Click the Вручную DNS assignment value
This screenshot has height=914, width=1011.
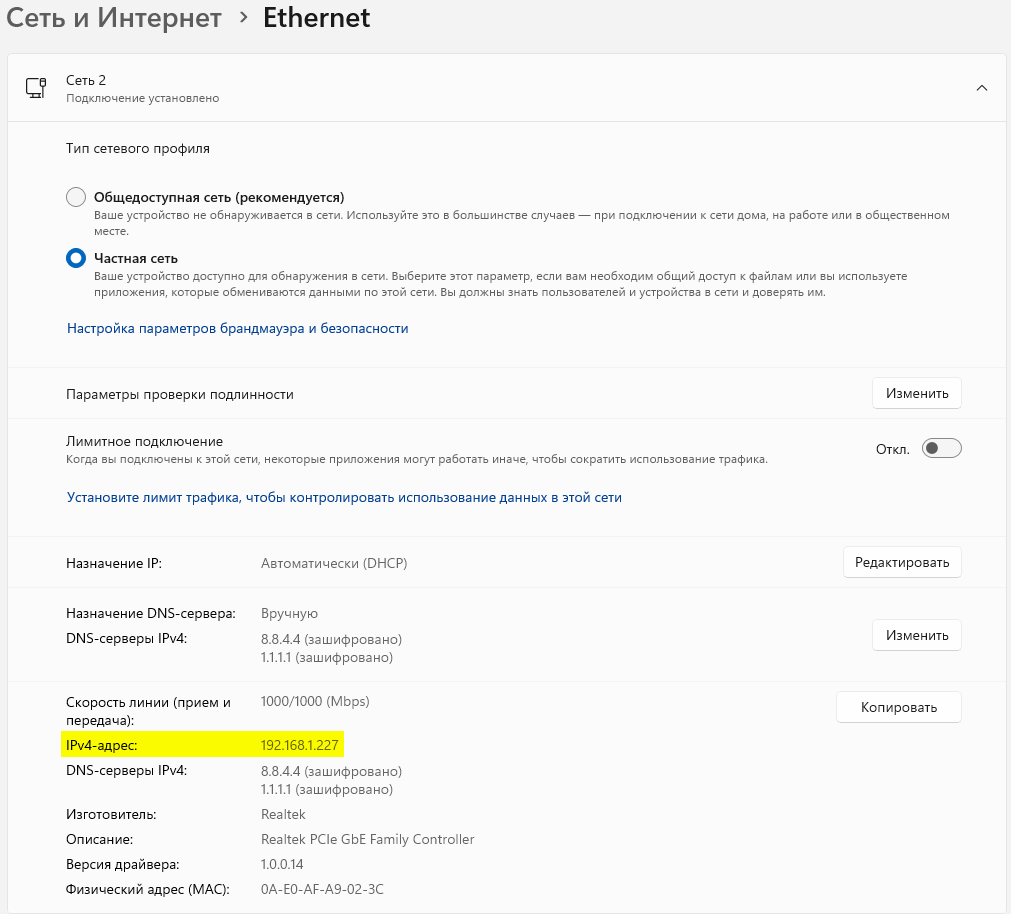(290, 614)
